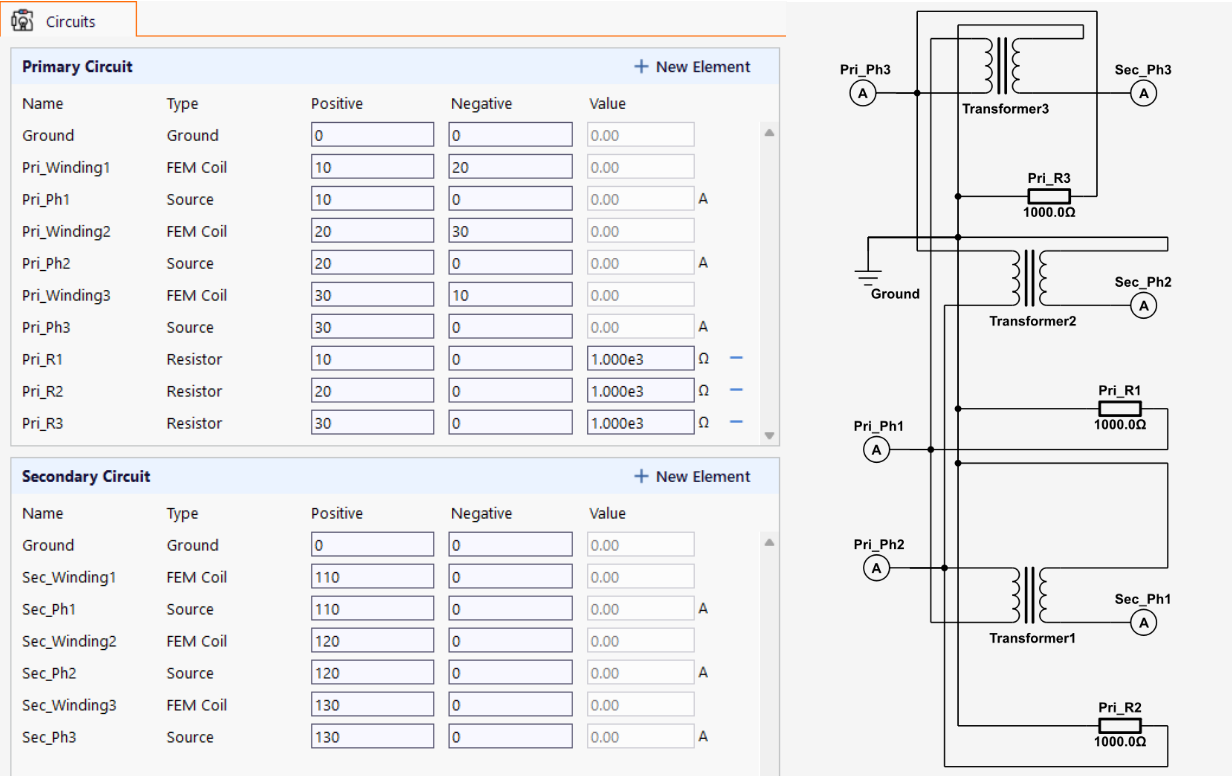This screenshot has height=776, width=1232.
Task: Edit Sec_Ph1 negative node field
Action: [511, 609]
